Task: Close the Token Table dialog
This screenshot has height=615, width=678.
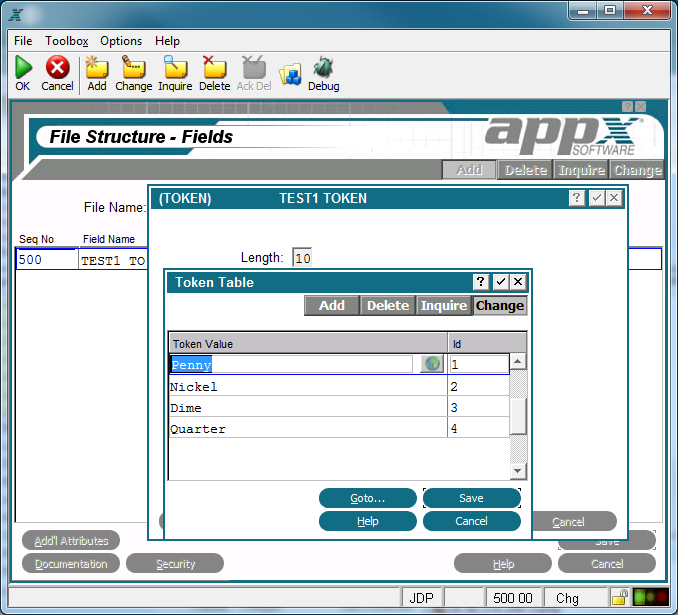Action: tap(518, 282)
